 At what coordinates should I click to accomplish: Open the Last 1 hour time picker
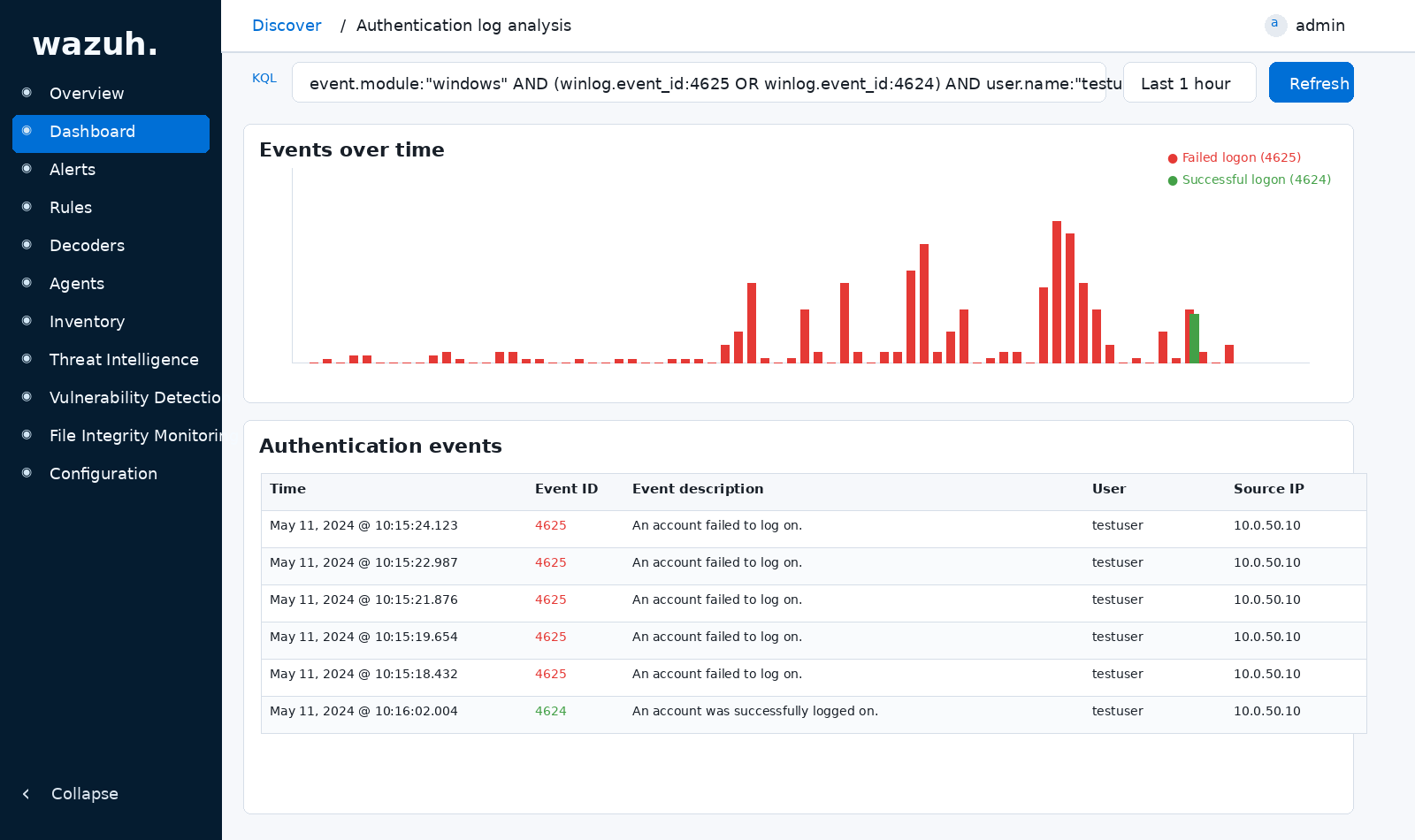[1189, 82]
